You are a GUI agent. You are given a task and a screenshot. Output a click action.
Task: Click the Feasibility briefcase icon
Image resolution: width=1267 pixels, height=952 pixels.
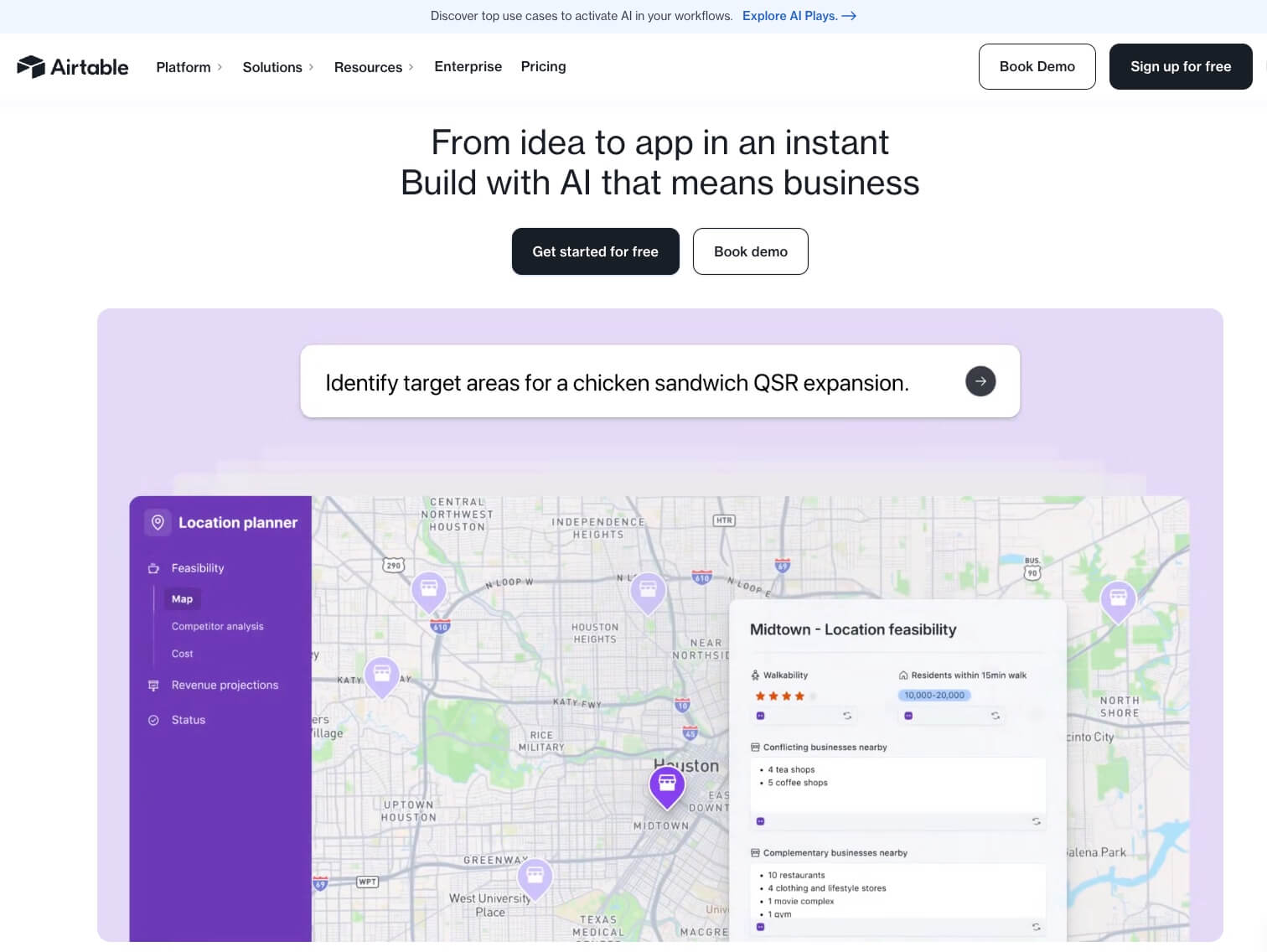153,567
